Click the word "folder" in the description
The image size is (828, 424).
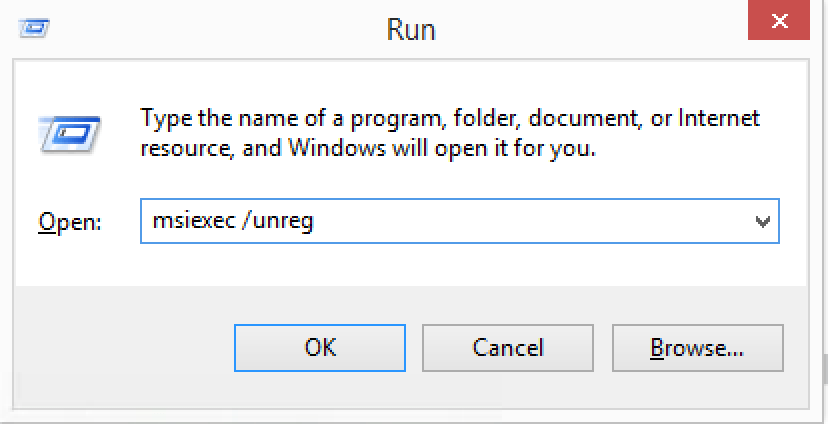point(486,118)
